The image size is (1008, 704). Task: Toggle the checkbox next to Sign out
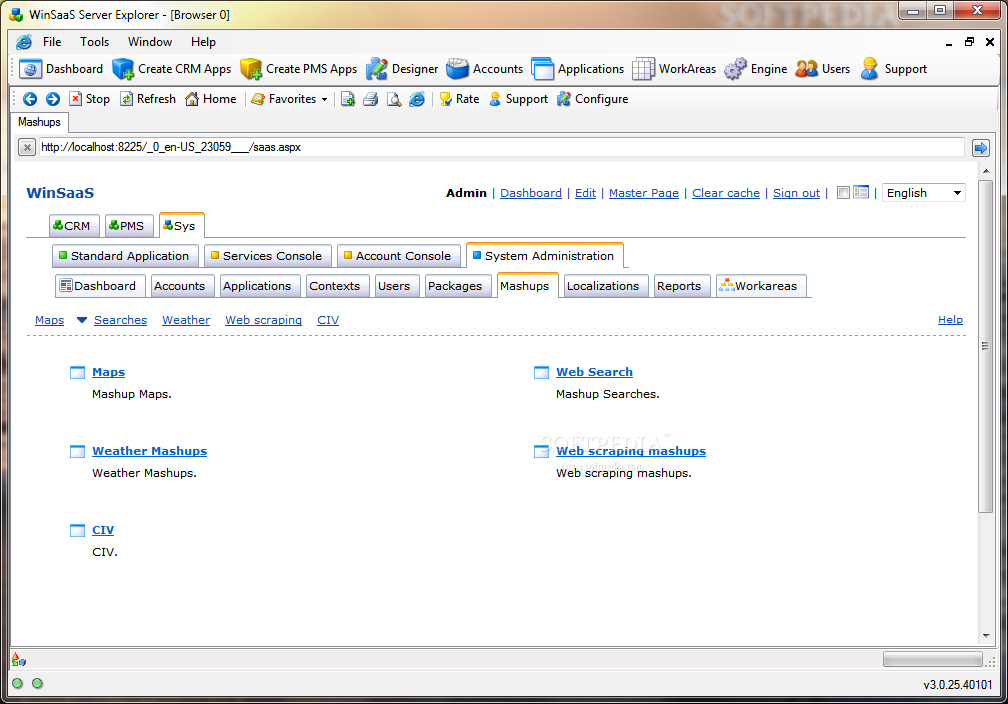[843, 192]
